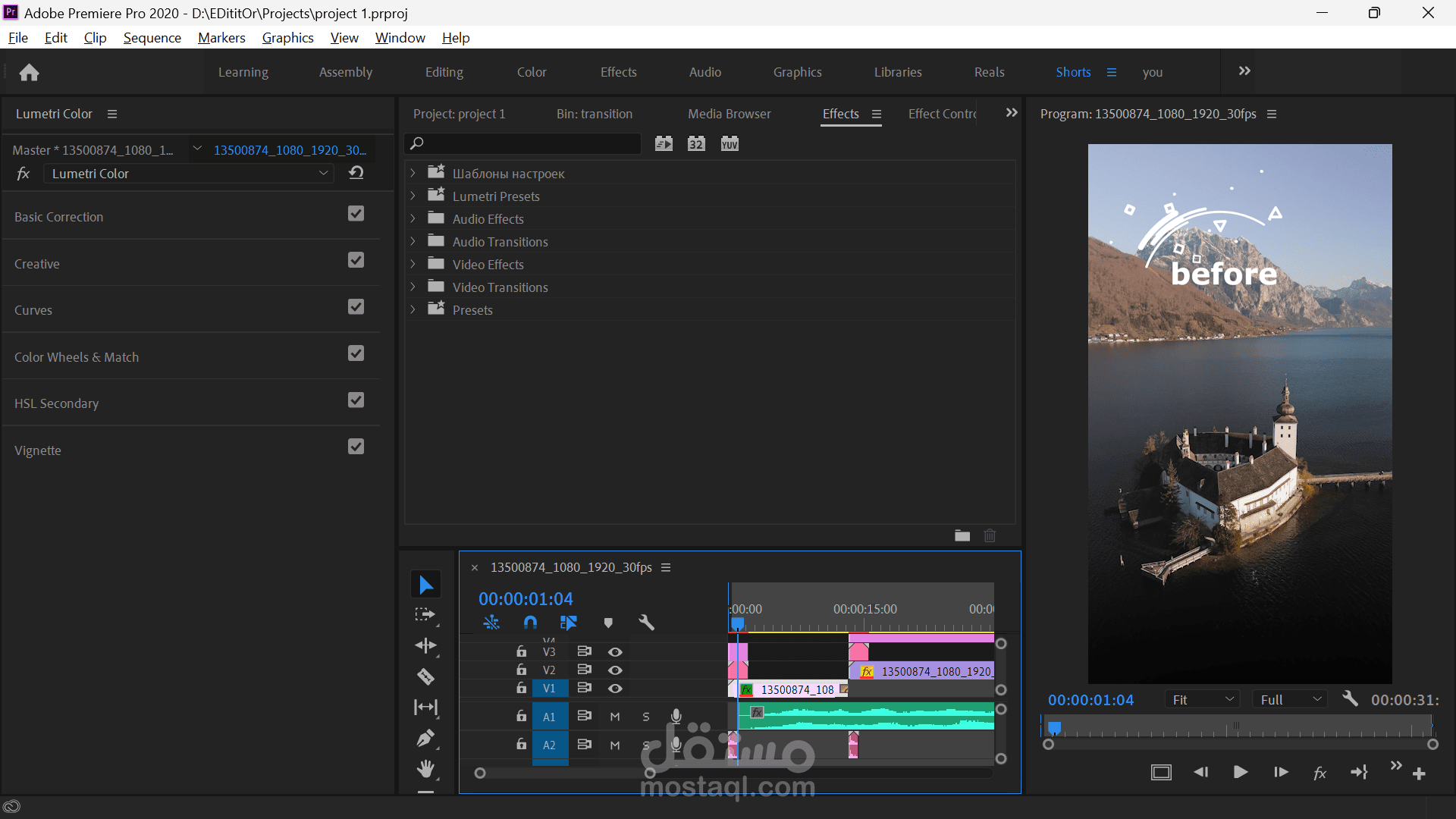Hide track V2 with the eye toggle
Screen dimensions: 1456x819
pyautogui.click(x=615, y=670)
